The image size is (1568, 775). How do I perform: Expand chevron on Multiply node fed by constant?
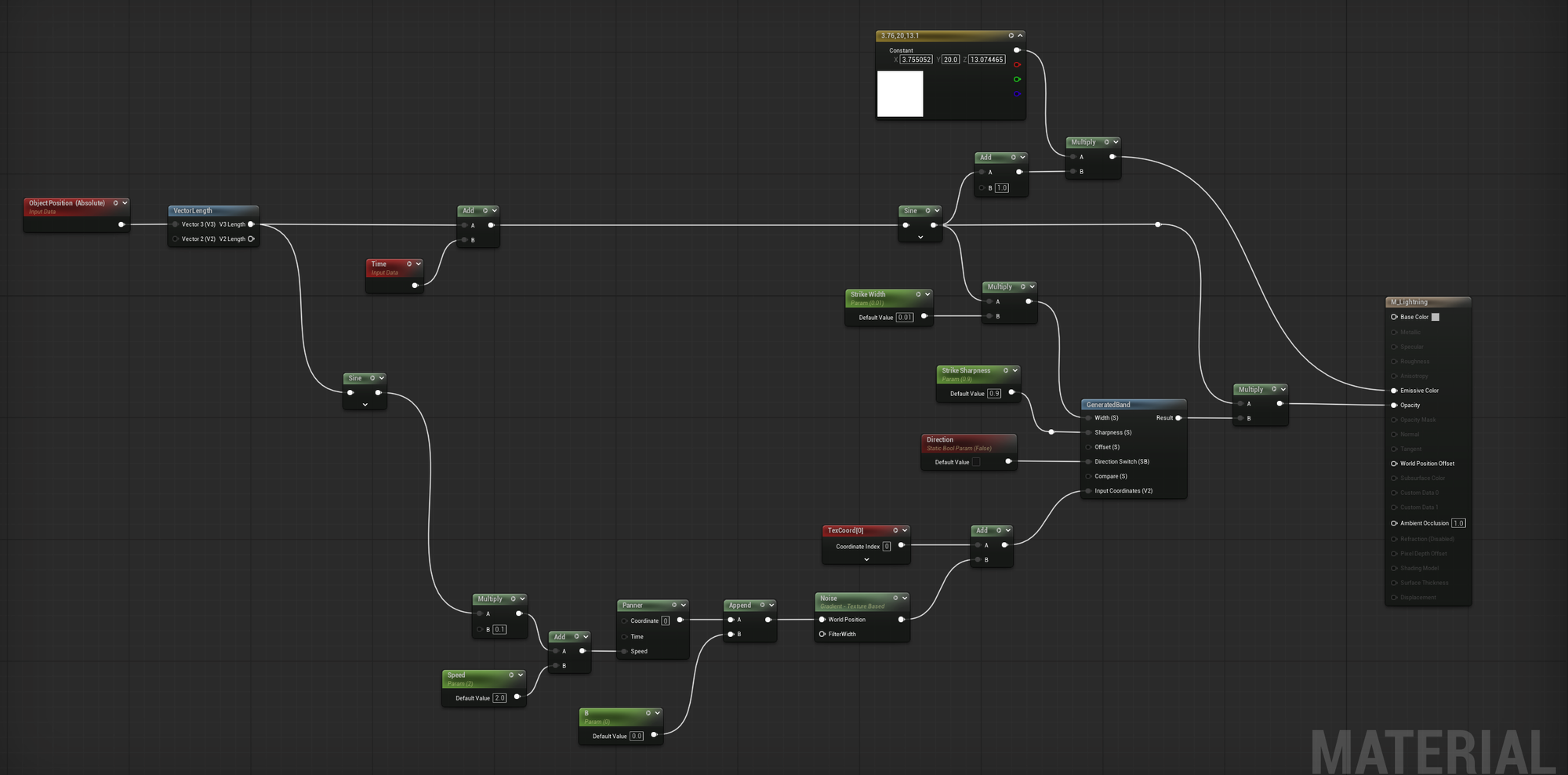pyautogui.click(x=1116, y=142)
